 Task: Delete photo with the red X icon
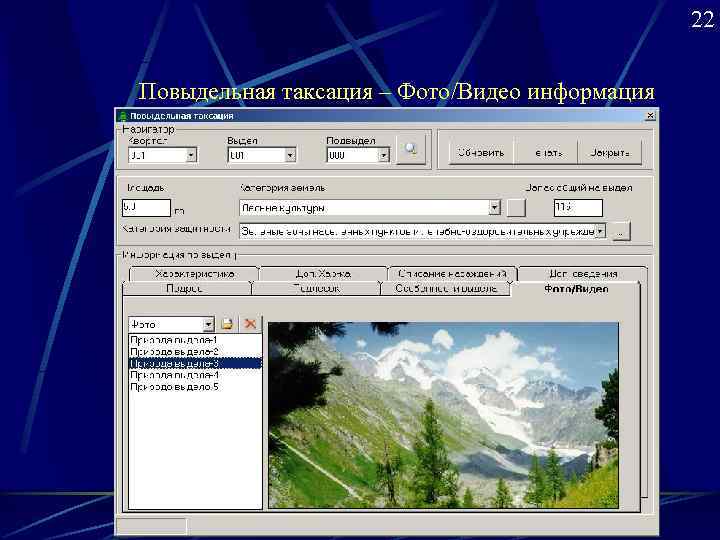coord(250,324)
